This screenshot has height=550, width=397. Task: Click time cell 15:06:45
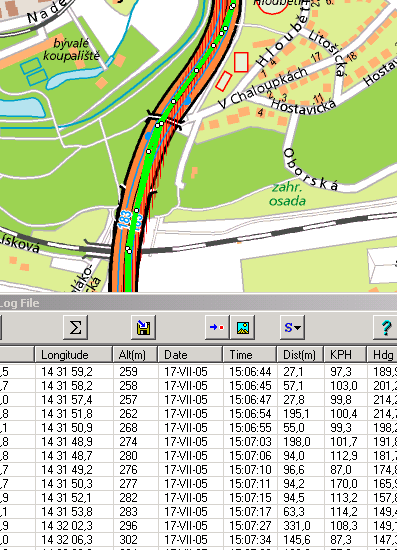click(x=250, y=385)
